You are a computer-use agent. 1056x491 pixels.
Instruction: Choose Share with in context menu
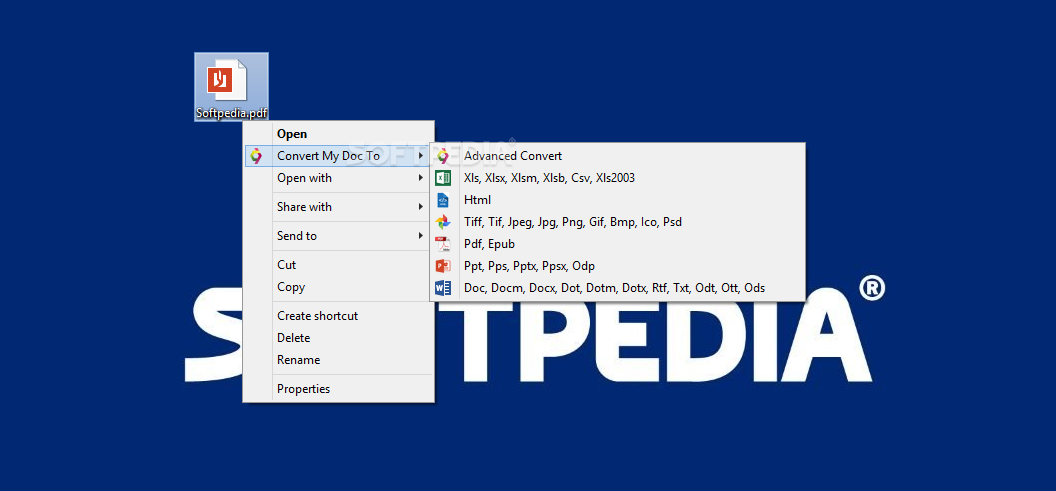pos(339,207)
